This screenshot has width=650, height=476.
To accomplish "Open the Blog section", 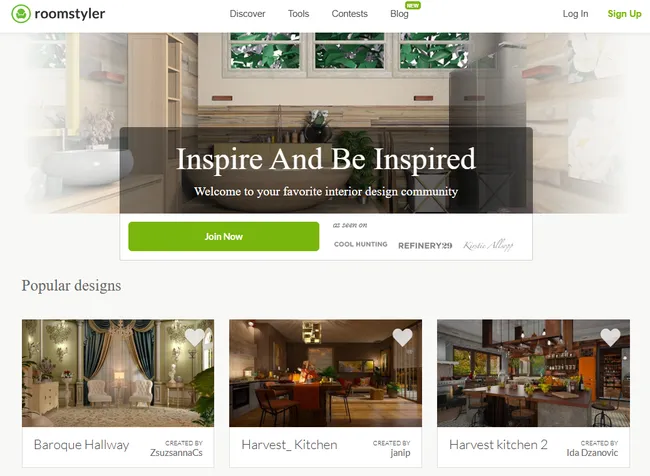I will pos(399,14).
